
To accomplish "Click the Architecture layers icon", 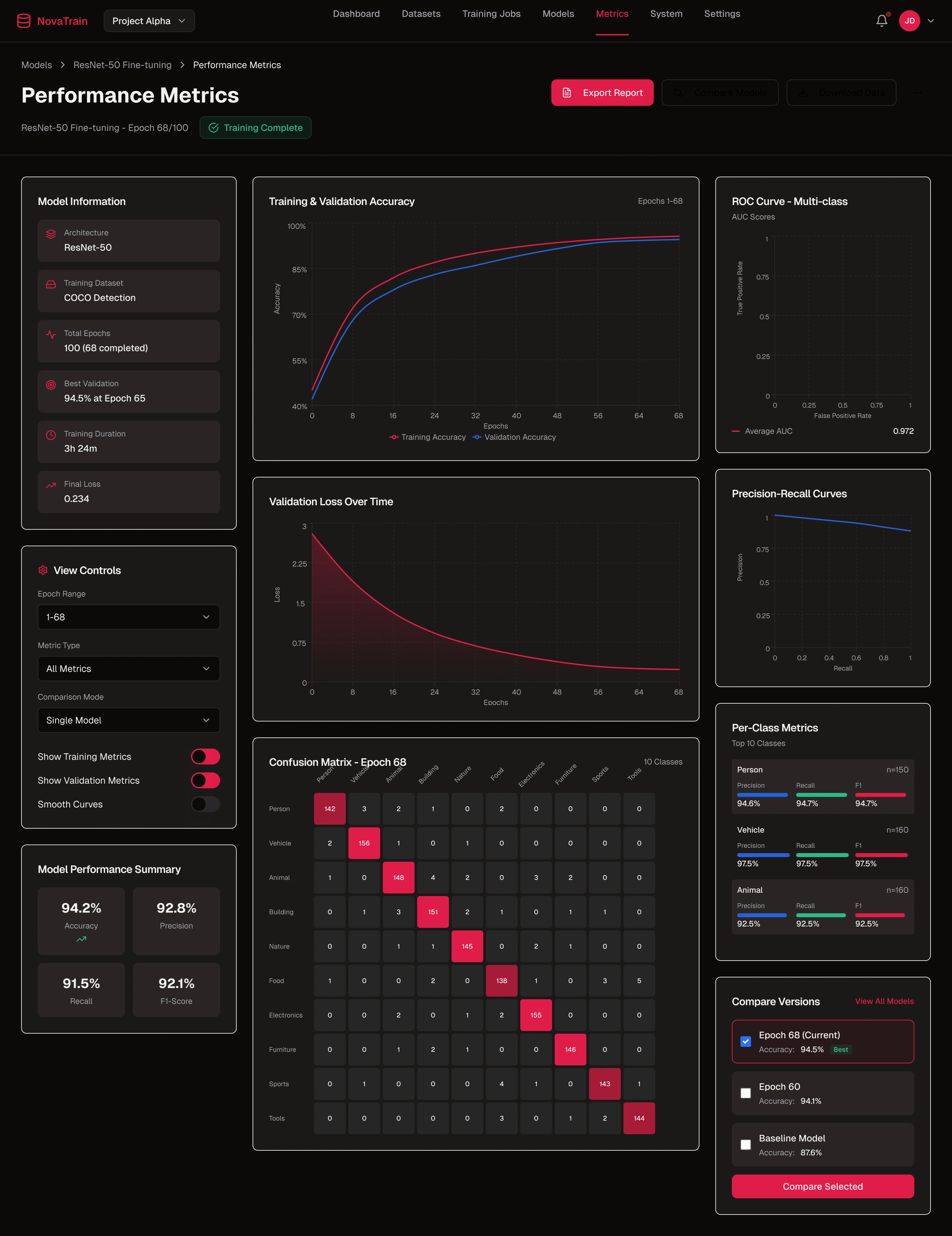I will click(51, 234).
